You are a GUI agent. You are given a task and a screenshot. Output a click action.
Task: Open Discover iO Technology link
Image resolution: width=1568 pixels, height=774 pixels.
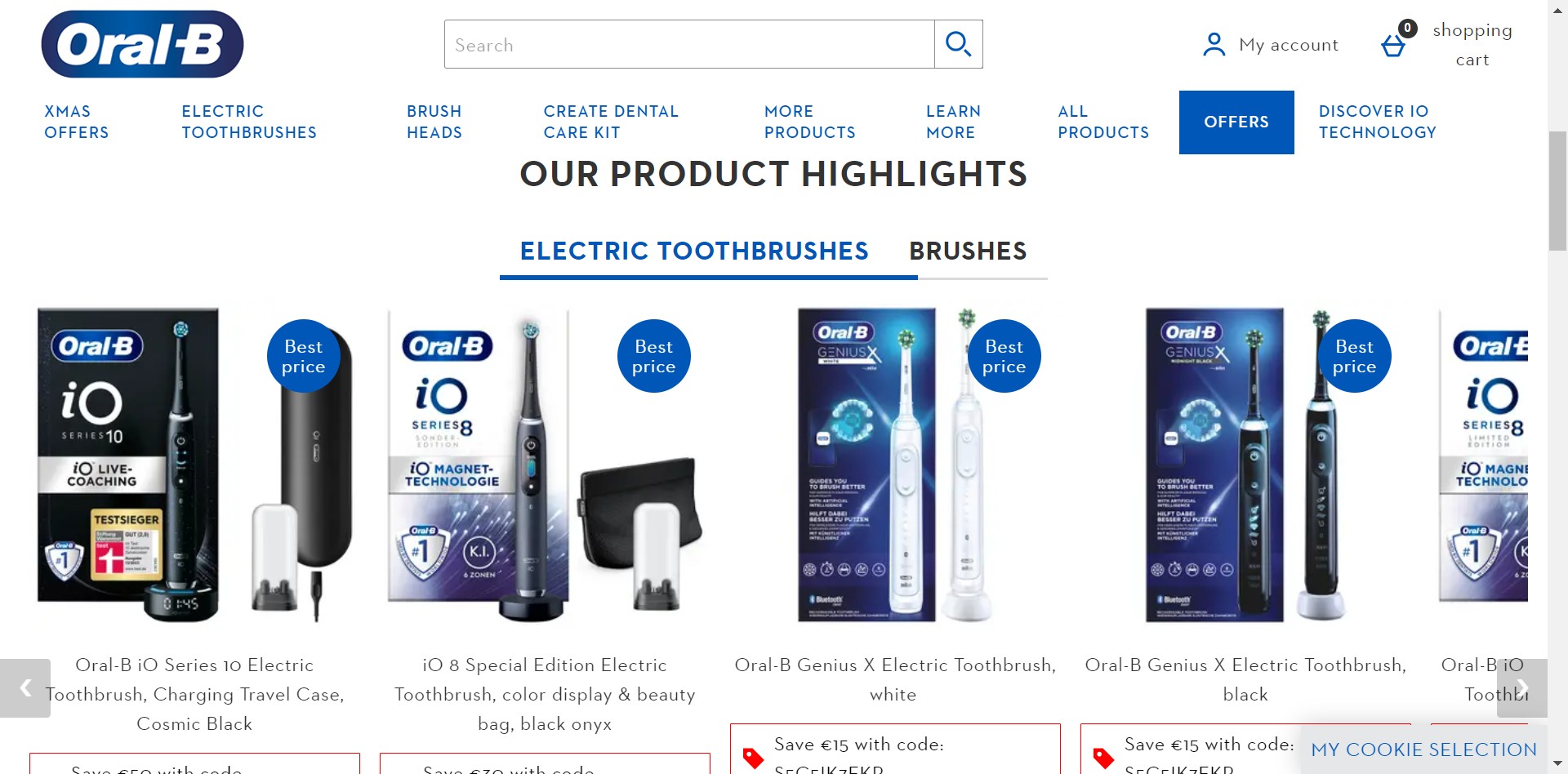(1378, 122)
